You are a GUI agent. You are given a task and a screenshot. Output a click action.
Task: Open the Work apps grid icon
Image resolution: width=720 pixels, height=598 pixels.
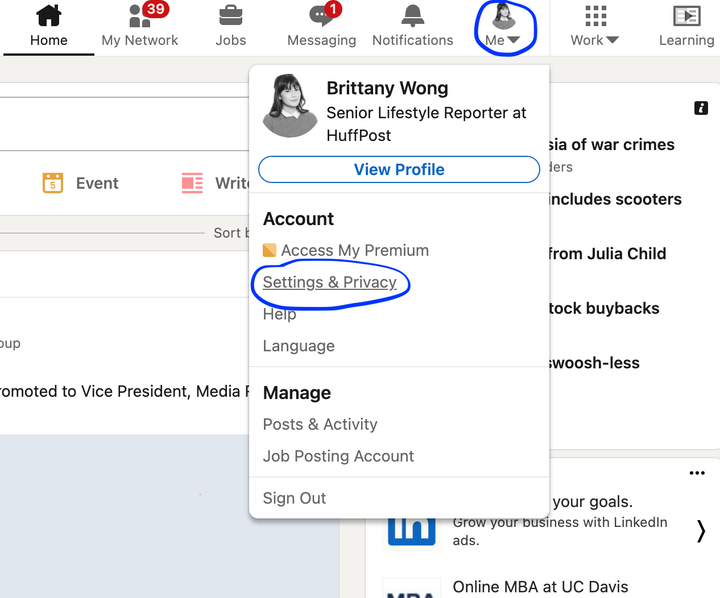click(596, 16)
